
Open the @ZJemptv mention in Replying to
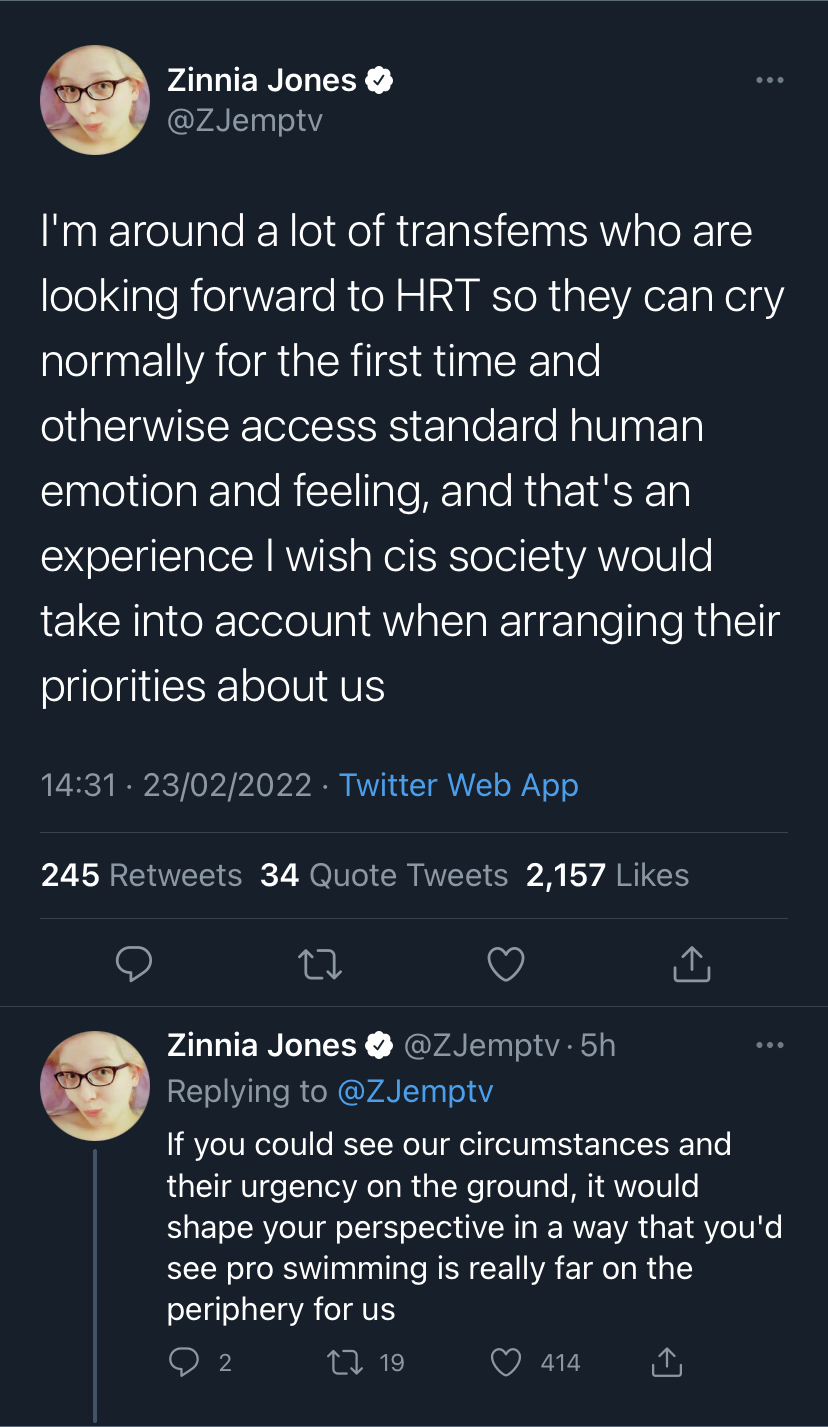(x=415, y=1091)
